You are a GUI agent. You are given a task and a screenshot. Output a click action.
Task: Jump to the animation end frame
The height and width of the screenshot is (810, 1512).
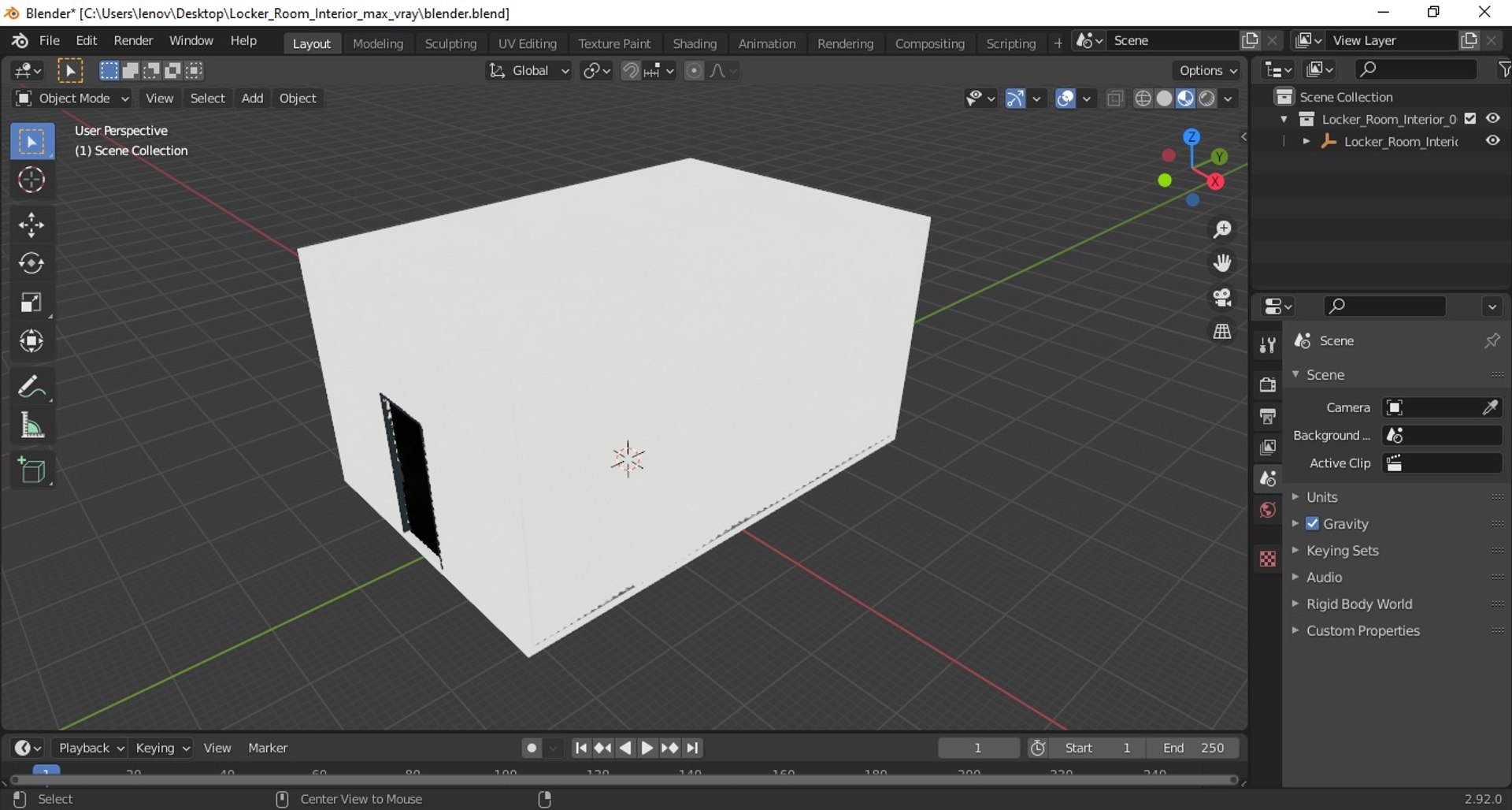693,748
